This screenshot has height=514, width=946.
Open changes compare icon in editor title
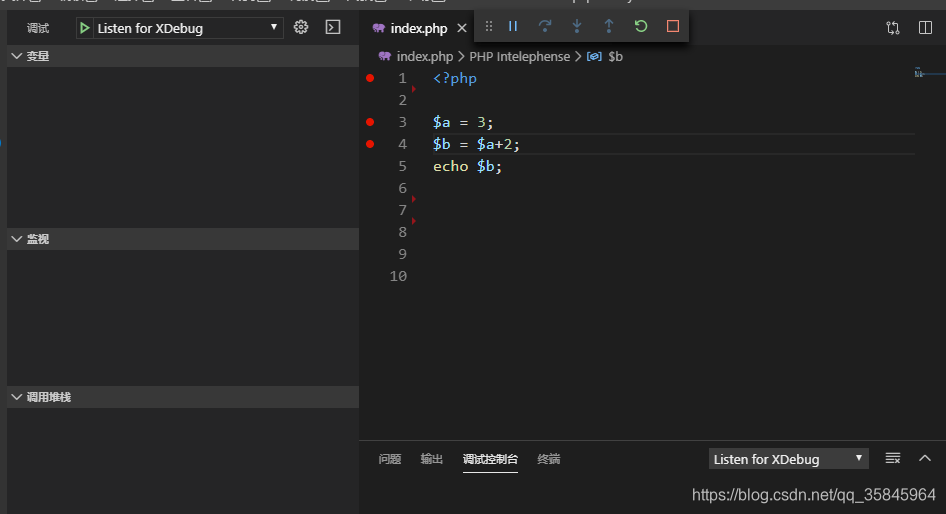893,28
